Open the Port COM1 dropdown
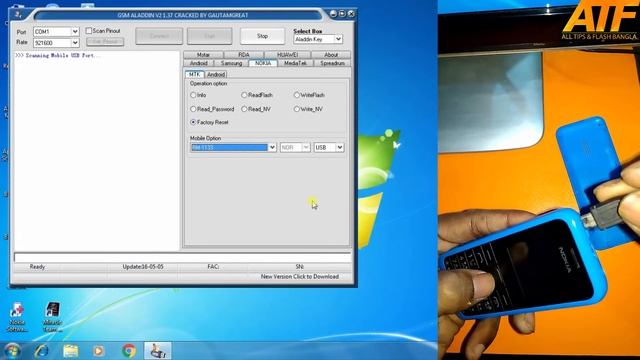The width and height of the screenshot is (640, 360). click(x=56, y=31)
